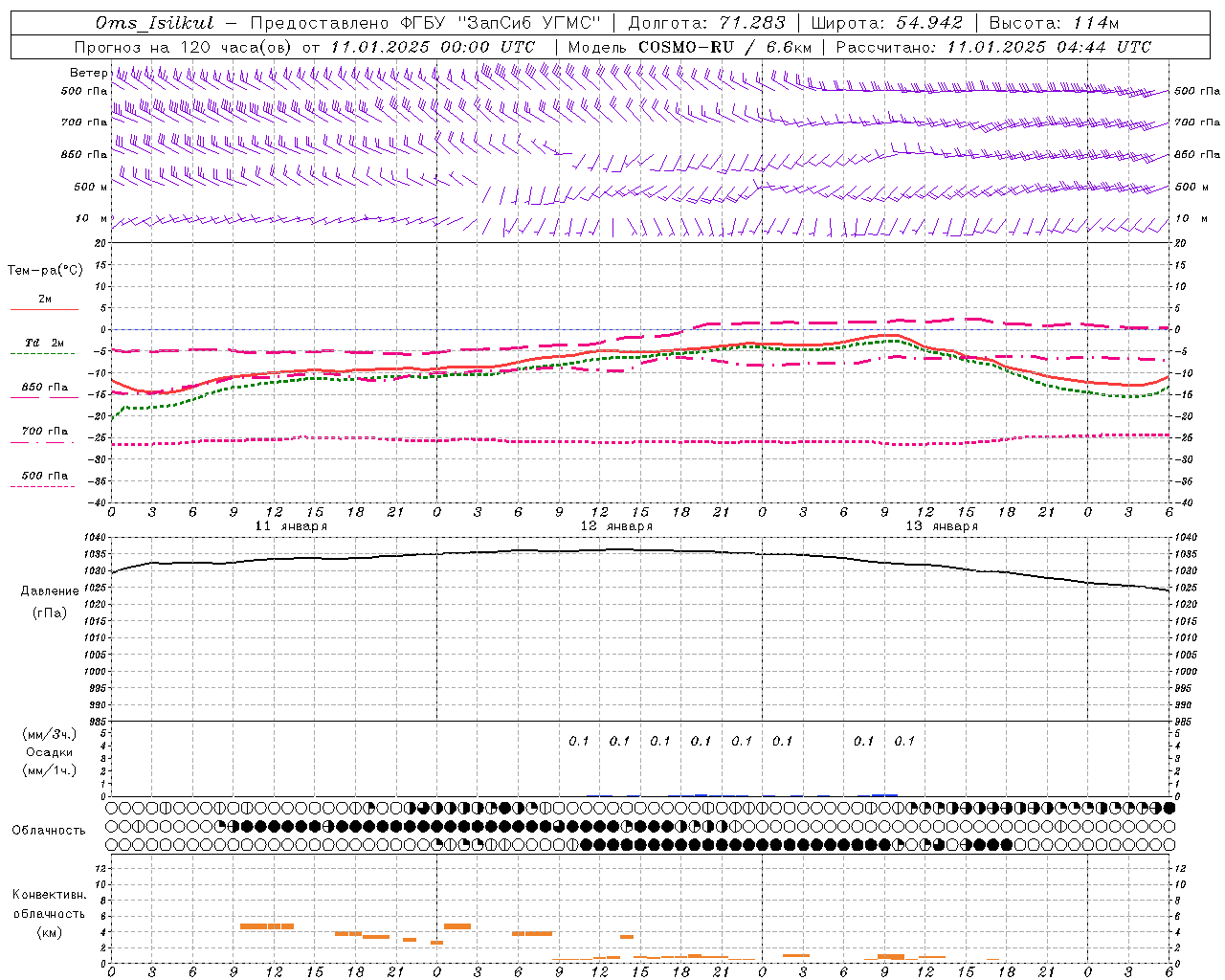This screenshot has width=1225, height=980.
Task: Select the 10 м wind level label on left
Action: click(92, 218)
